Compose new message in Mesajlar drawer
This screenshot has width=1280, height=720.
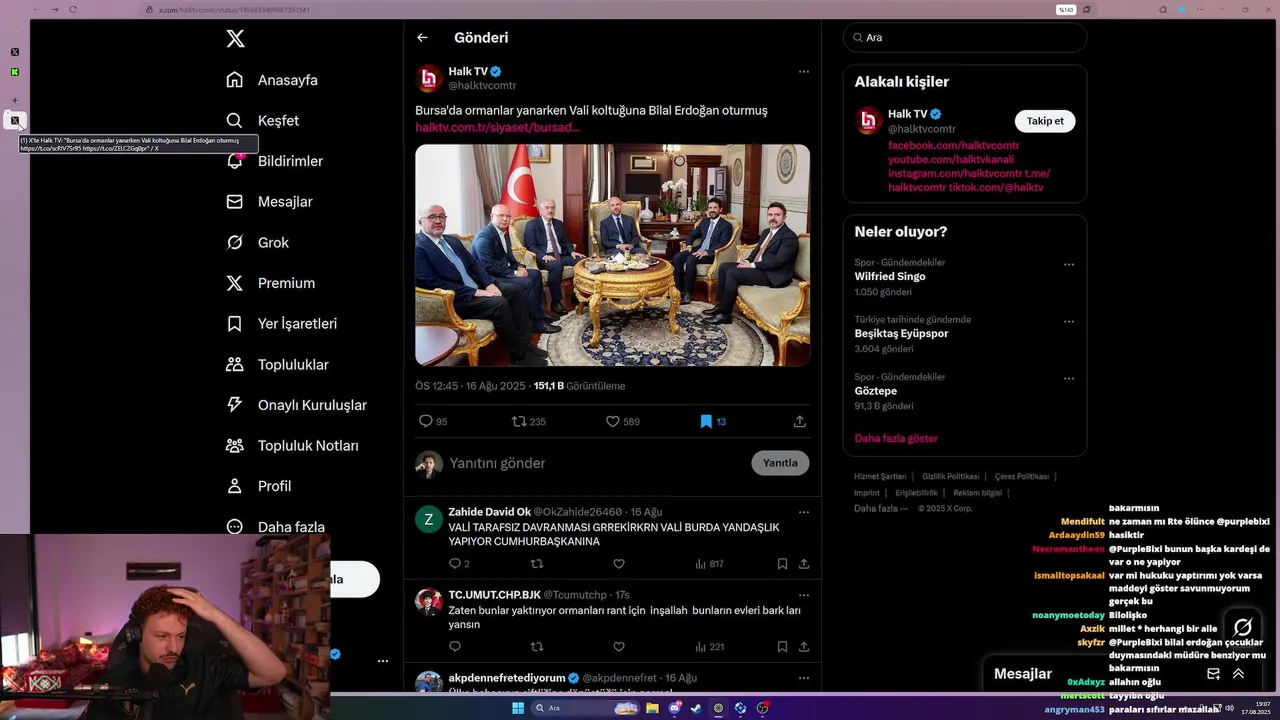[x=1213, y=674]
